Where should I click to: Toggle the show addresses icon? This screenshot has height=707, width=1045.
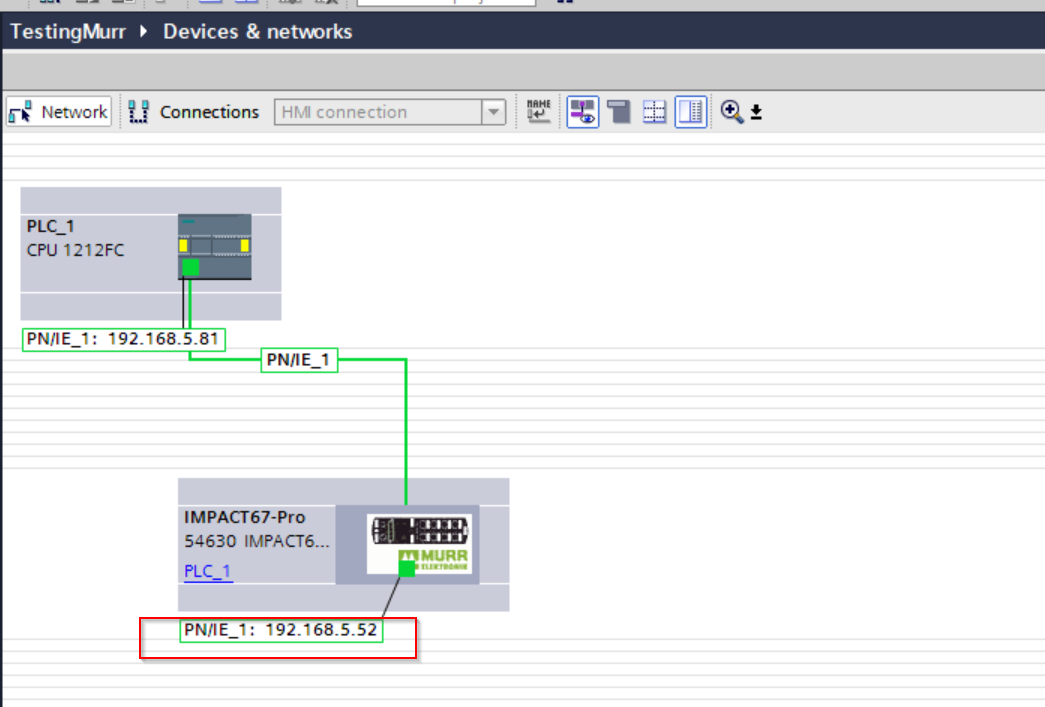pos(582,111)
